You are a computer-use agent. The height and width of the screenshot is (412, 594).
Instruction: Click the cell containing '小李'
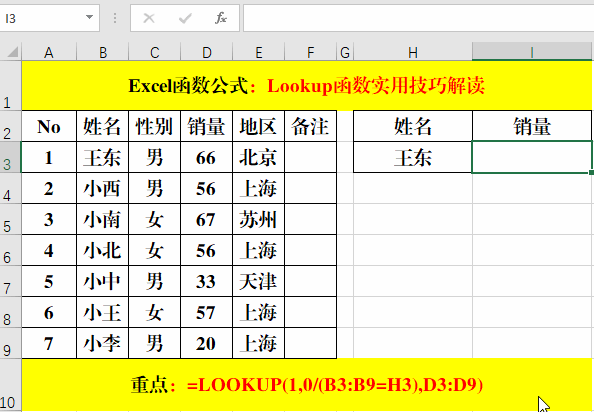click(x=103, y=343)
